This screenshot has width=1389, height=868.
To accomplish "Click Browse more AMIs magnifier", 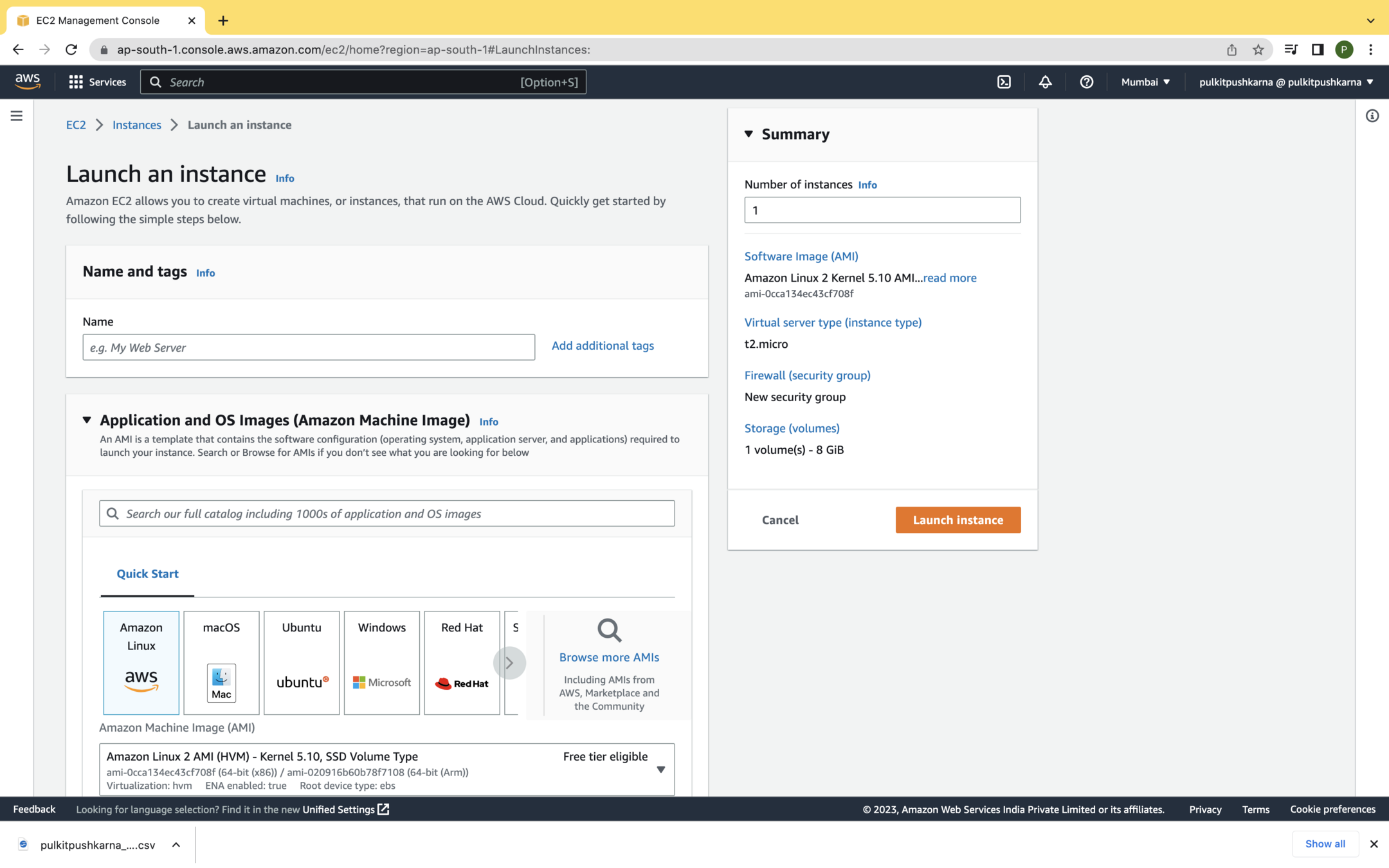I will [x=608, y=631].
